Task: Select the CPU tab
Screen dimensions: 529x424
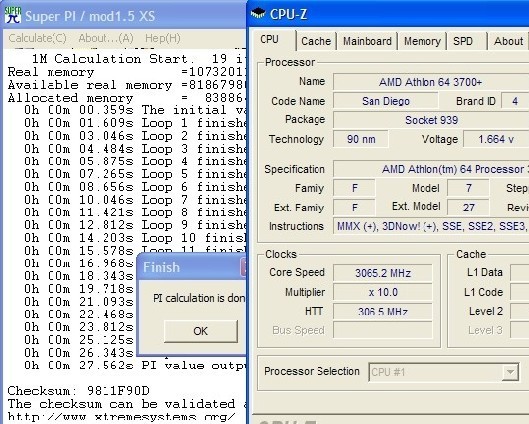Action: (x=273, y=40)
